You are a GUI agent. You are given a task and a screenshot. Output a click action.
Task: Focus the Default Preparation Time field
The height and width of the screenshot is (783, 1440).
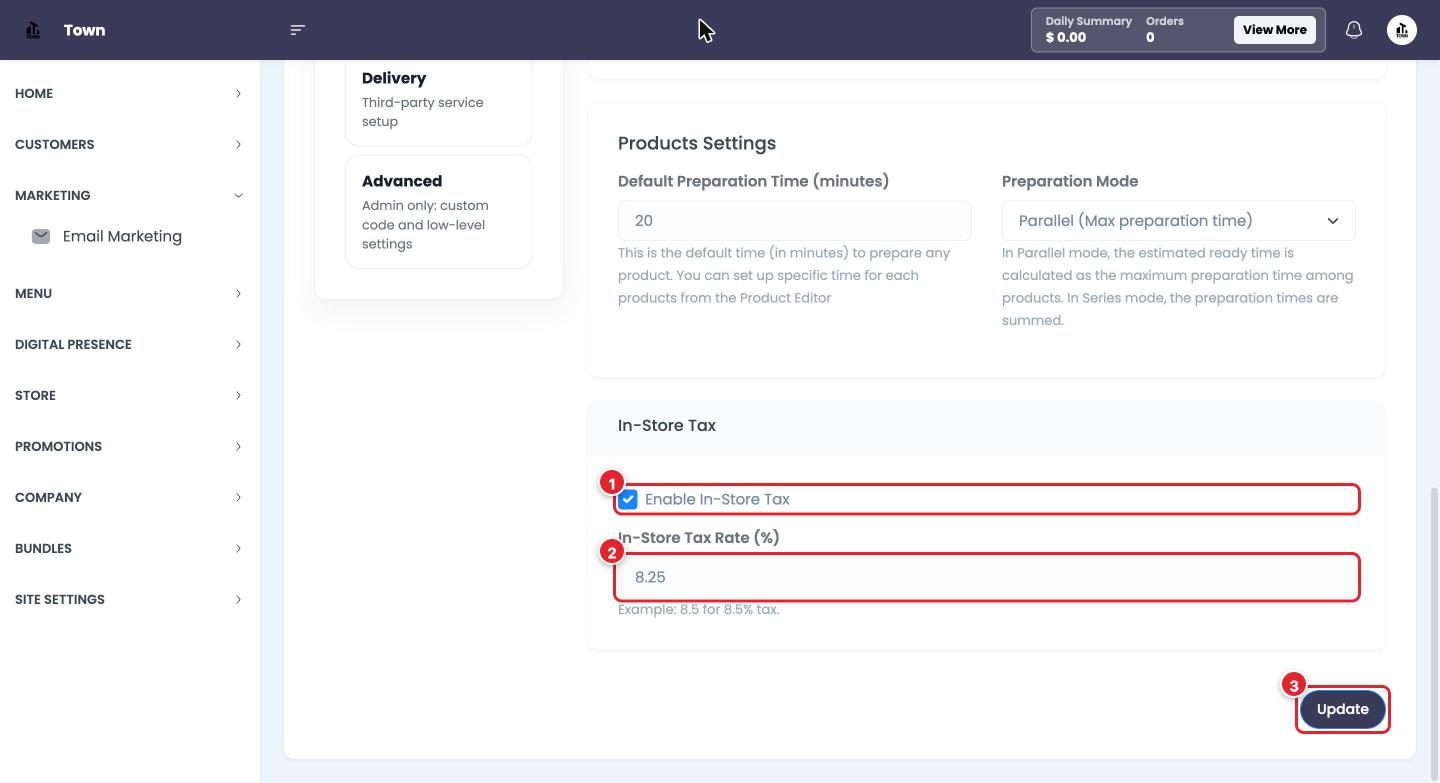click(794, 221)
